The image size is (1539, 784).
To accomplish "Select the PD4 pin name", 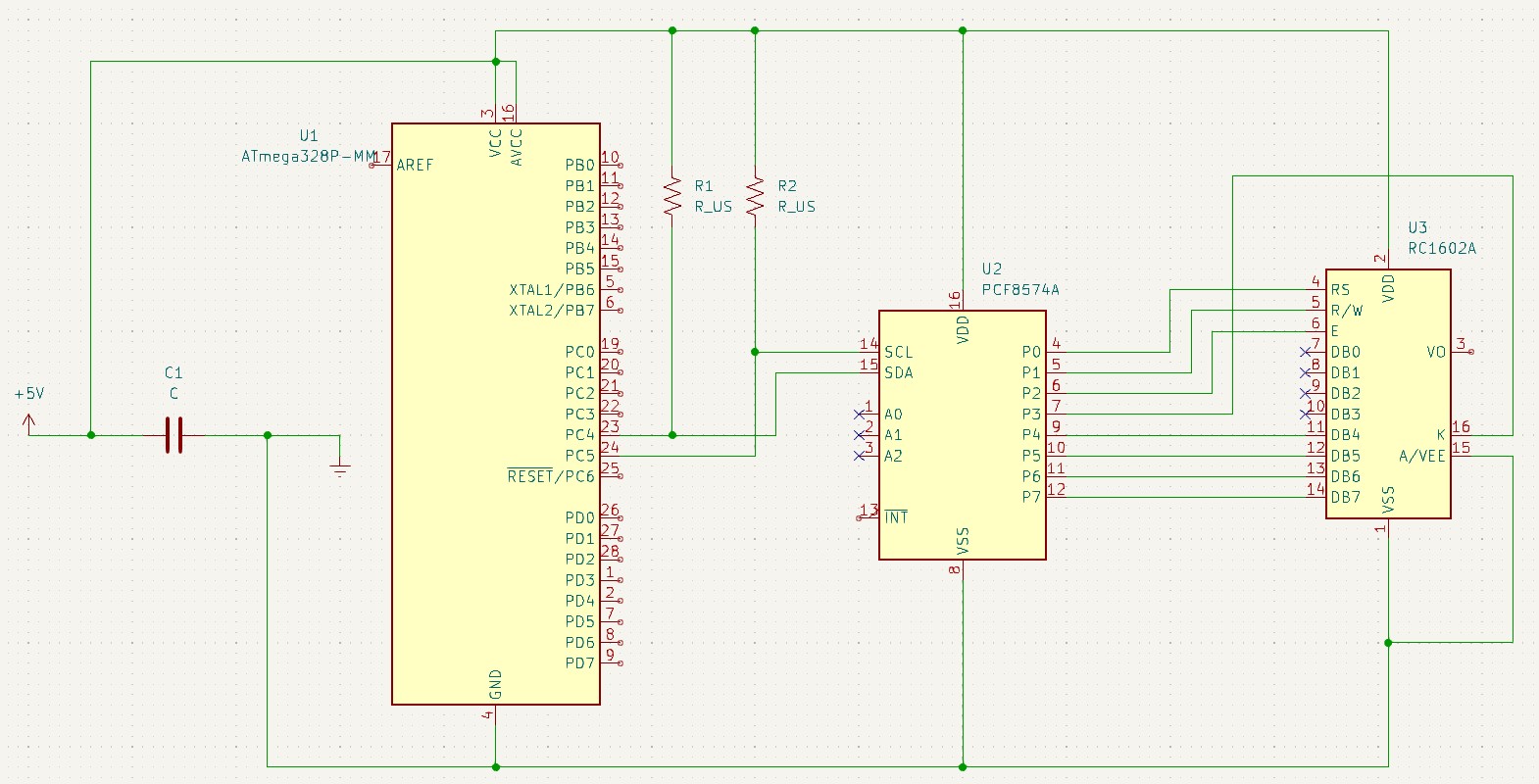I will tap(579, 601).
